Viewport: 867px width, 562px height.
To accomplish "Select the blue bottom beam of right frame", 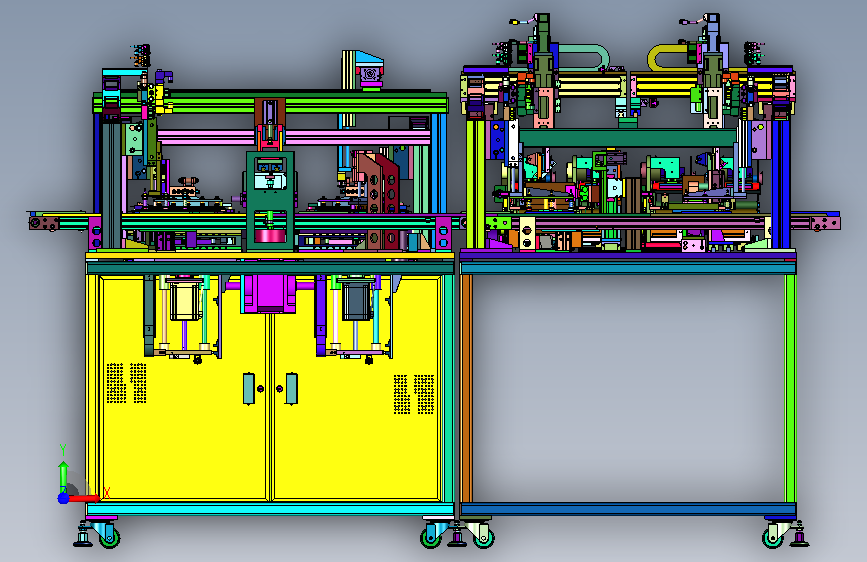I will [x=628, y=509].
